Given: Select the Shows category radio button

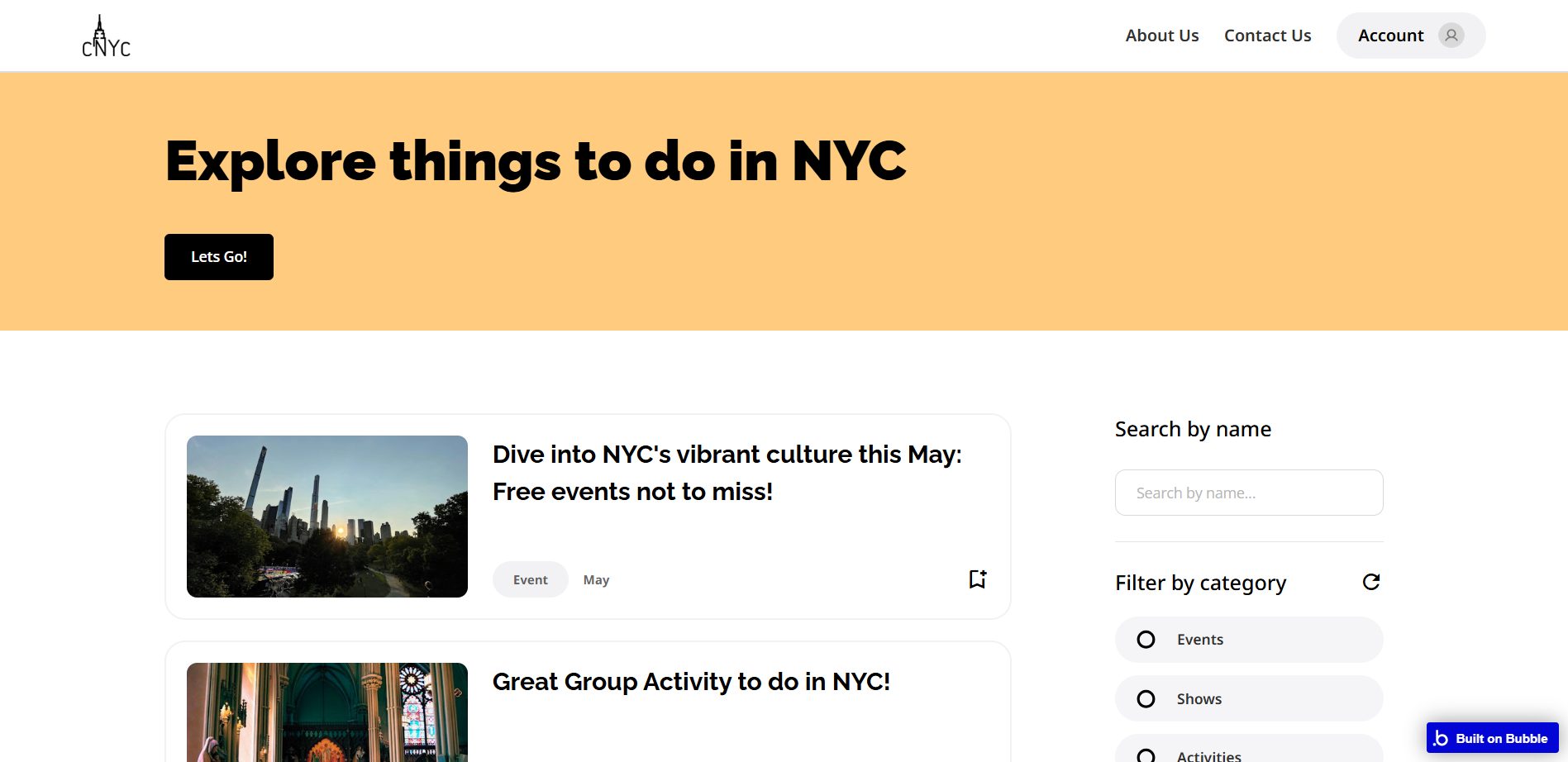Looking at the screenshot, I should tap(1146, 699).
